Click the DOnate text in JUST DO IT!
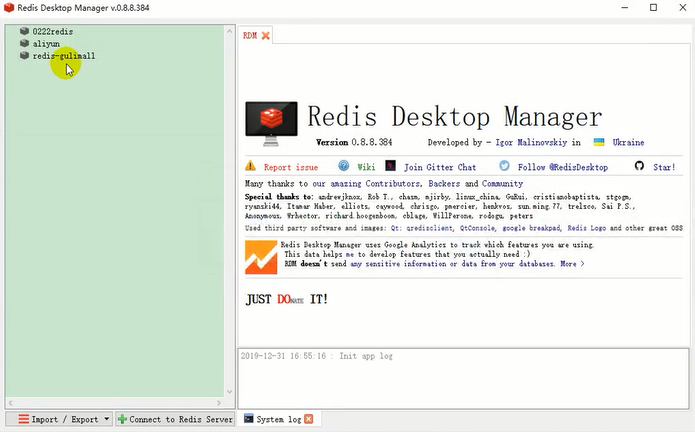Screen dimensions: 695x432 290,300
